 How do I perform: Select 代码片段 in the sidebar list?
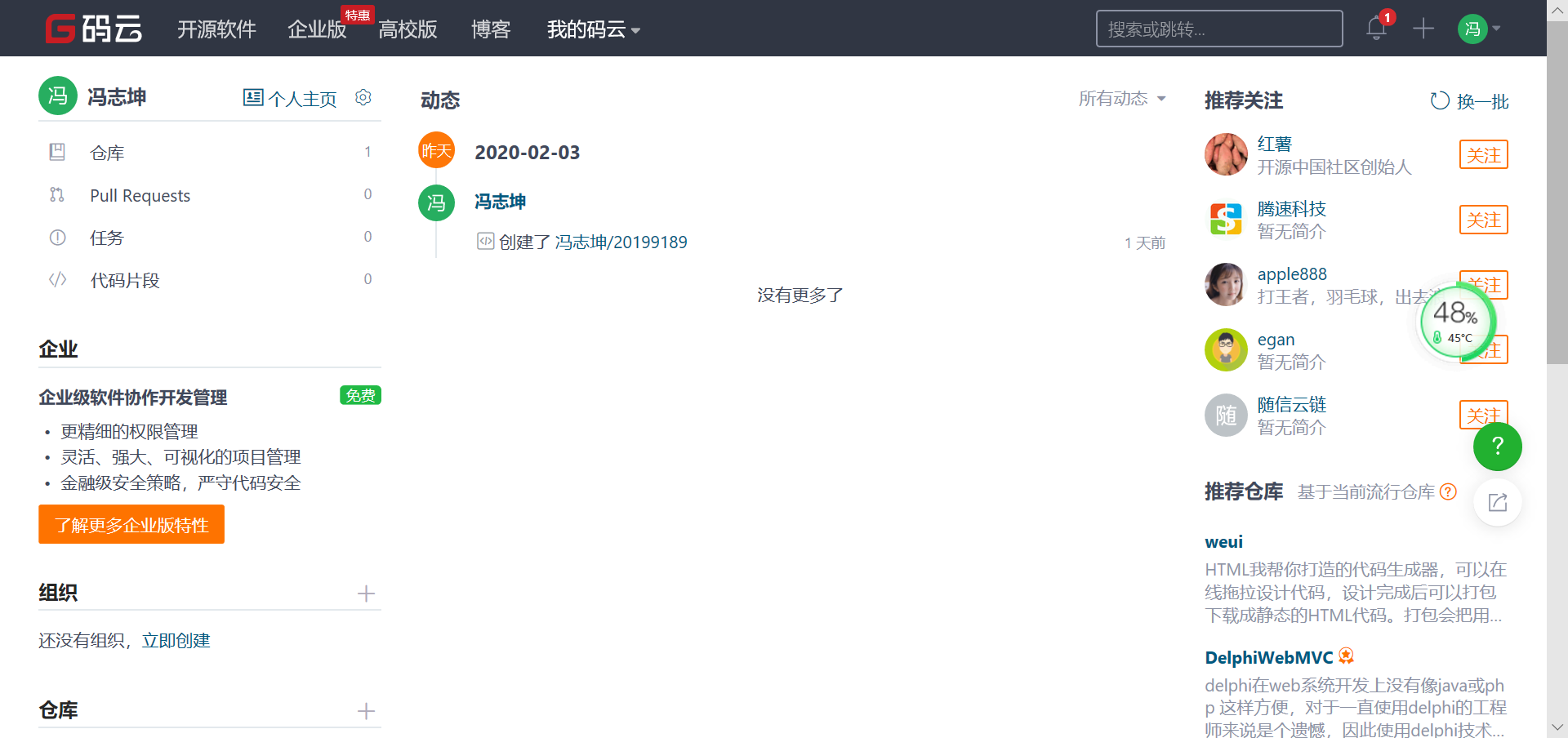coord(210,280)
